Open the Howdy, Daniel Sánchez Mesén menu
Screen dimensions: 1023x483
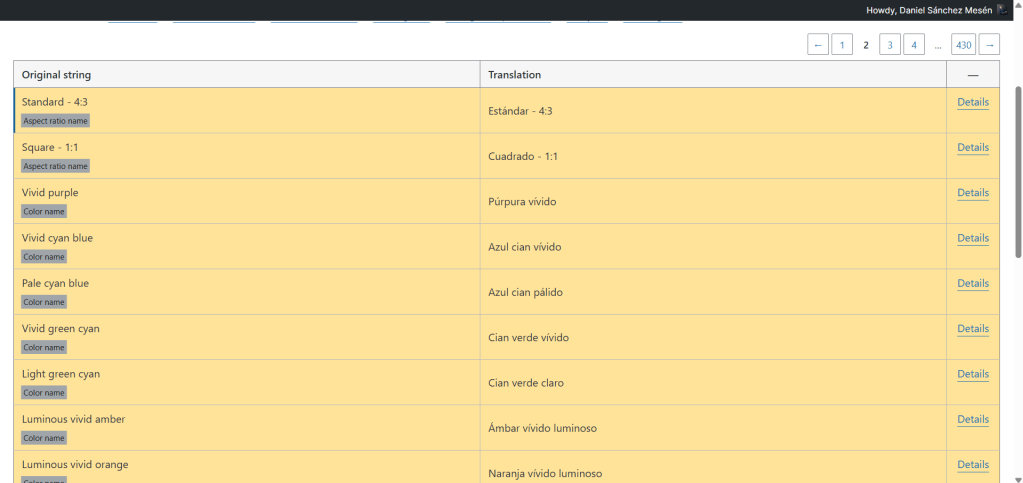[x=930, y=10]
